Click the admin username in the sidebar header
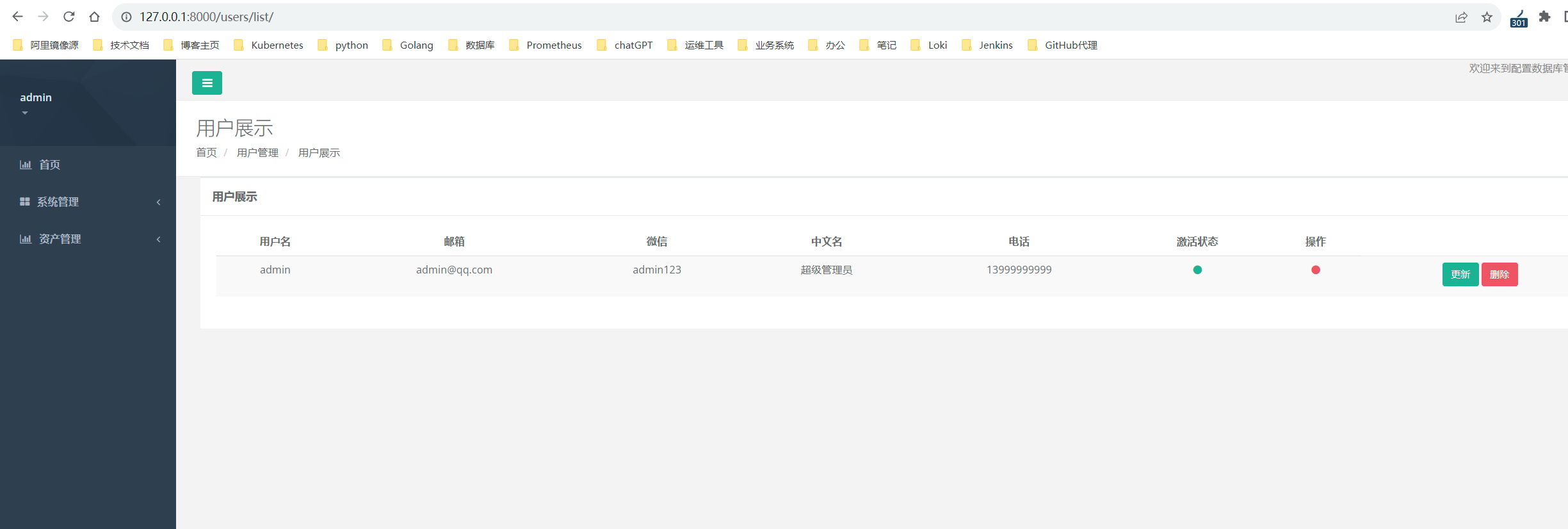 36,97
